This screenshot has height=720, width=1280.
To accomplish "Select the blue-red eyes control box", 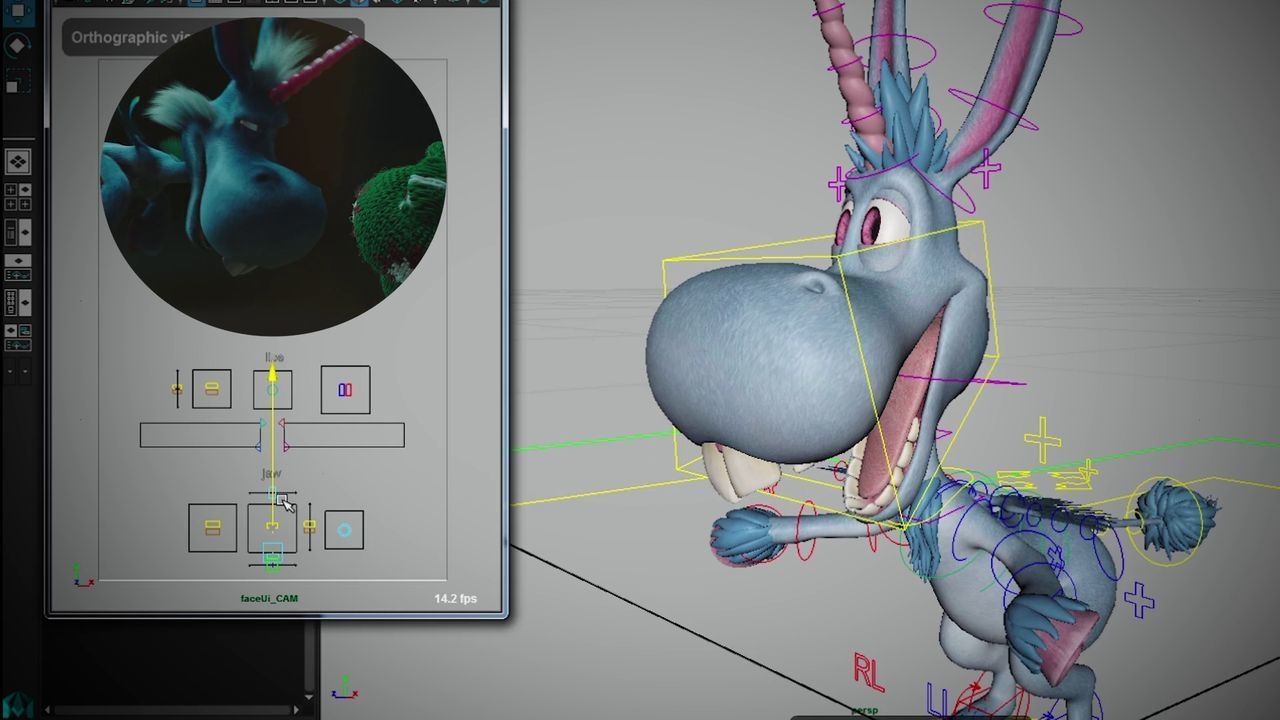I will 345,390.
